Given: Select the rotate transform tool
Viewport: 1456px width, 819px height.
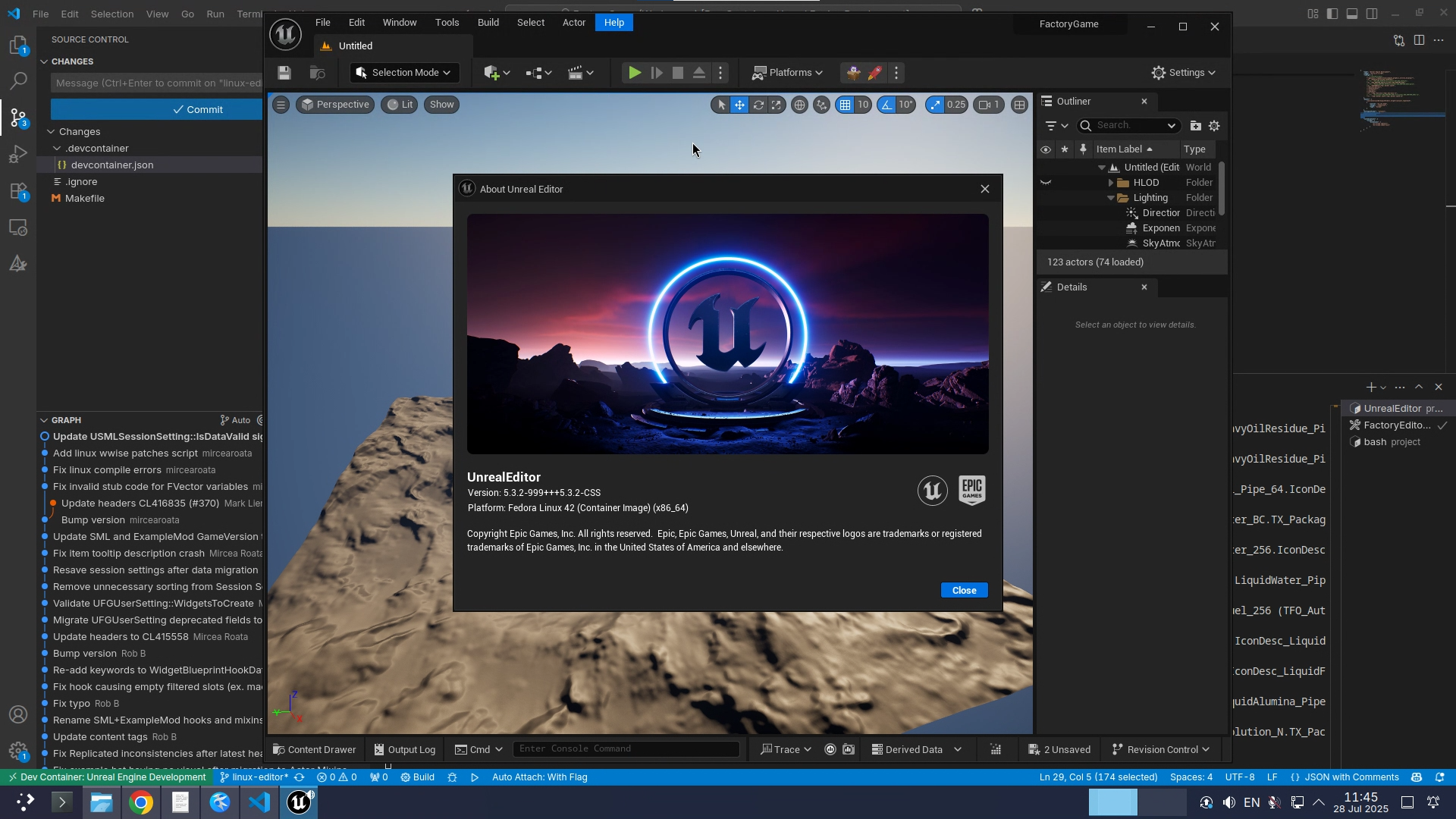Looking at the screenshot, I should 758,105.
